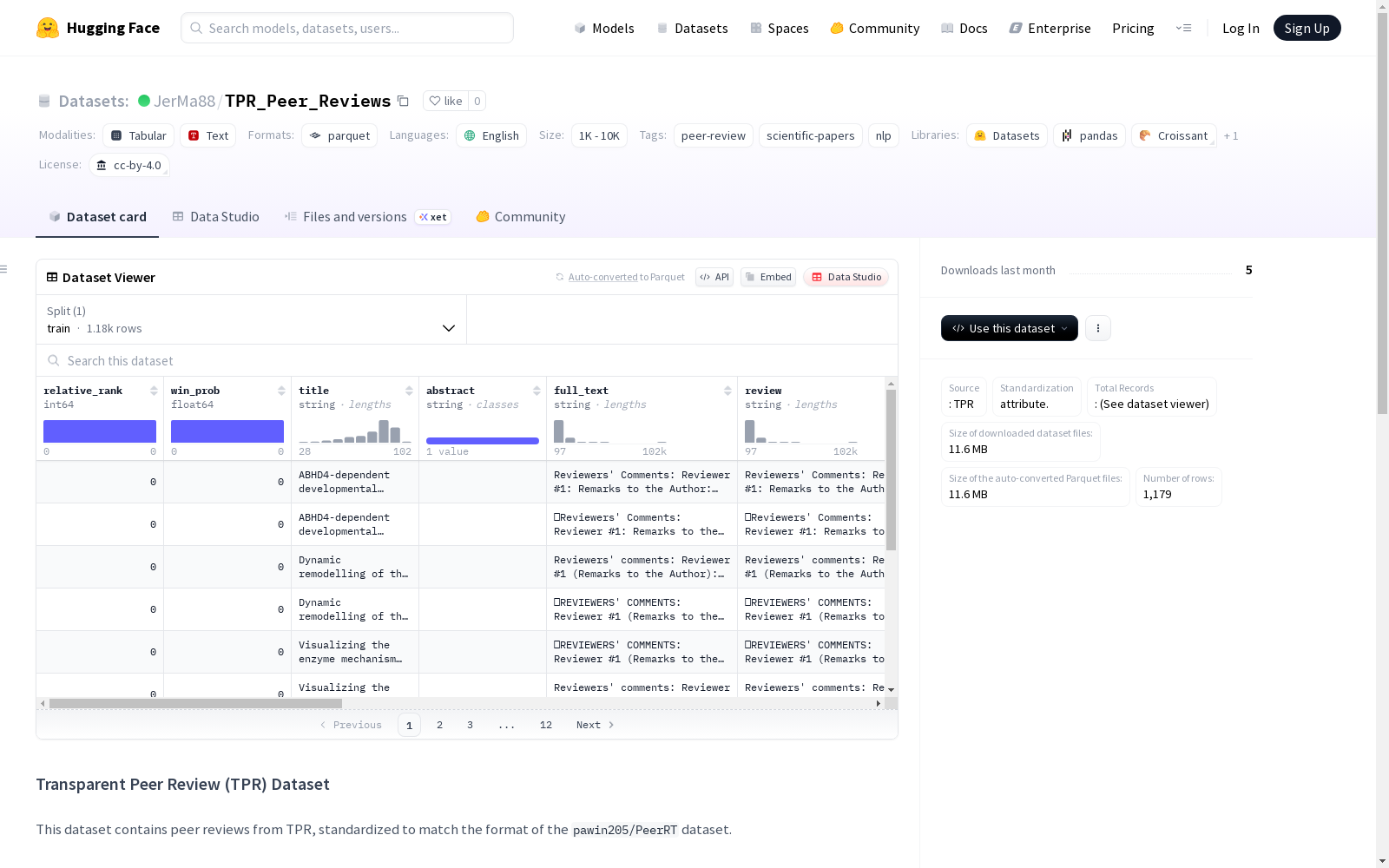Click the relative_rank distribution bar
1389x868 pixels.
tap(100, 431)
